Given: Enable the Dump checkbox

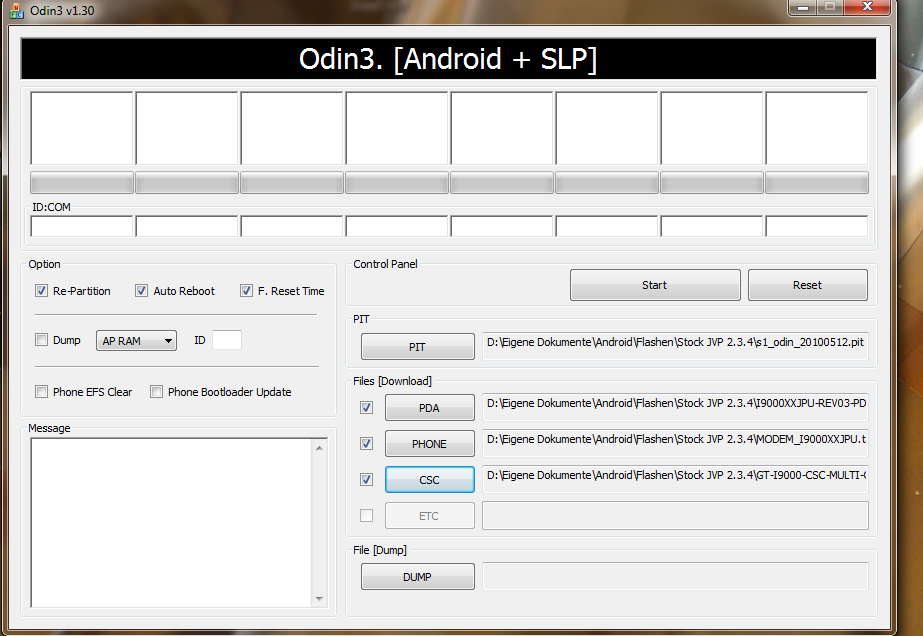Looking at the screenshot, I should 41,340.
